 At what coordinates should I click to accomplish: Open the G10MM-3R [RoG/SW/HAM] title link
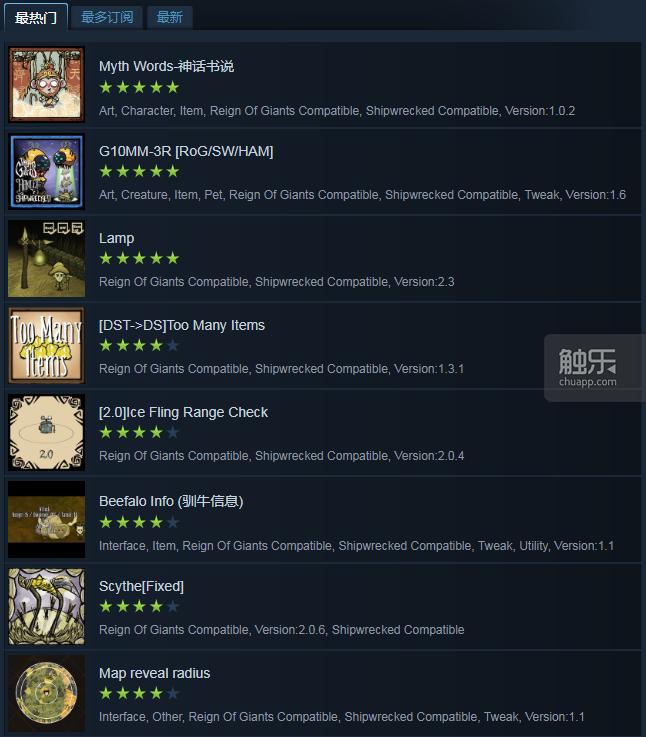(x=186, y=151)
